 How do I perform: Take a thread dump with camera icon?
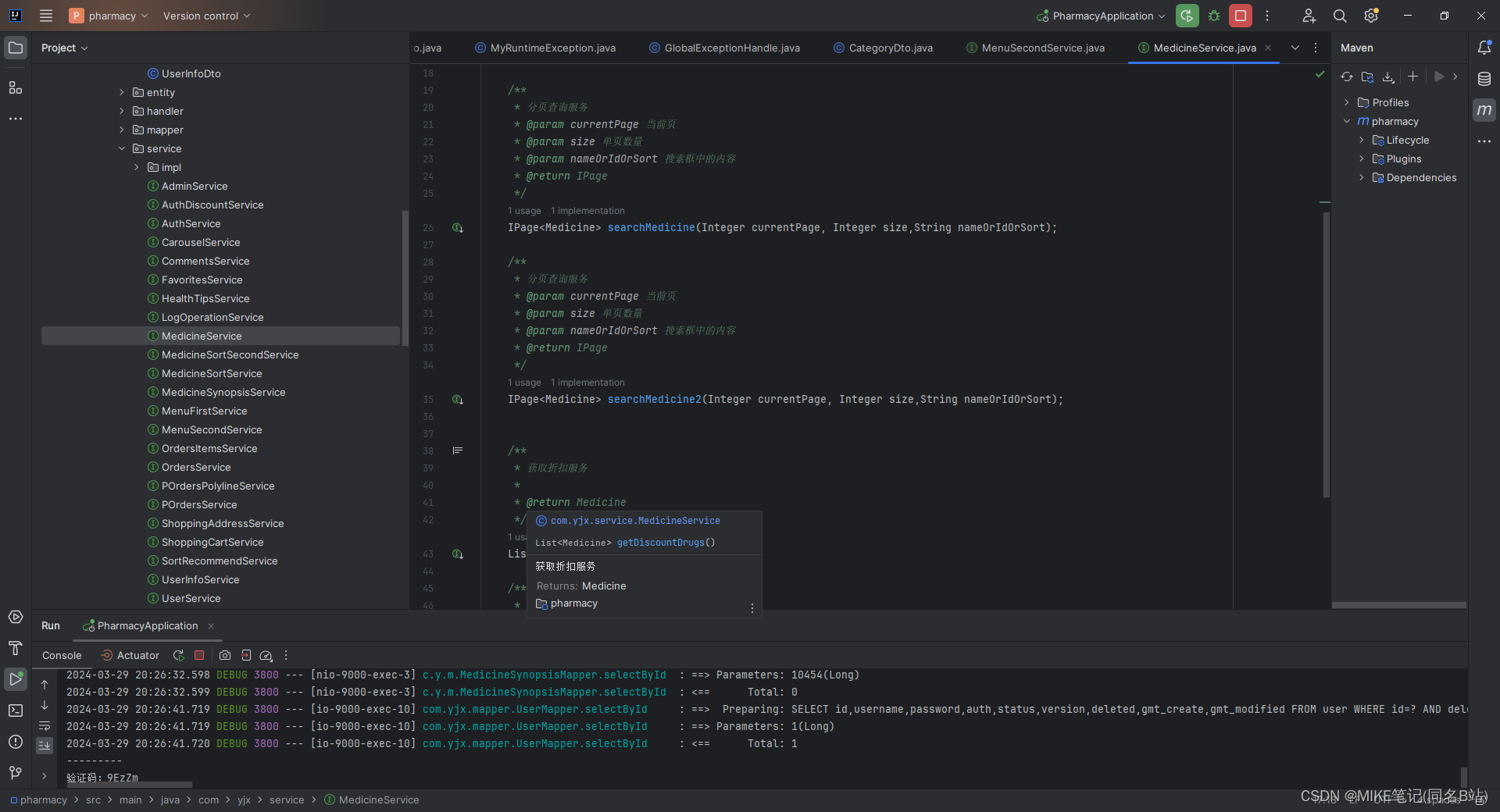(225, 656)
